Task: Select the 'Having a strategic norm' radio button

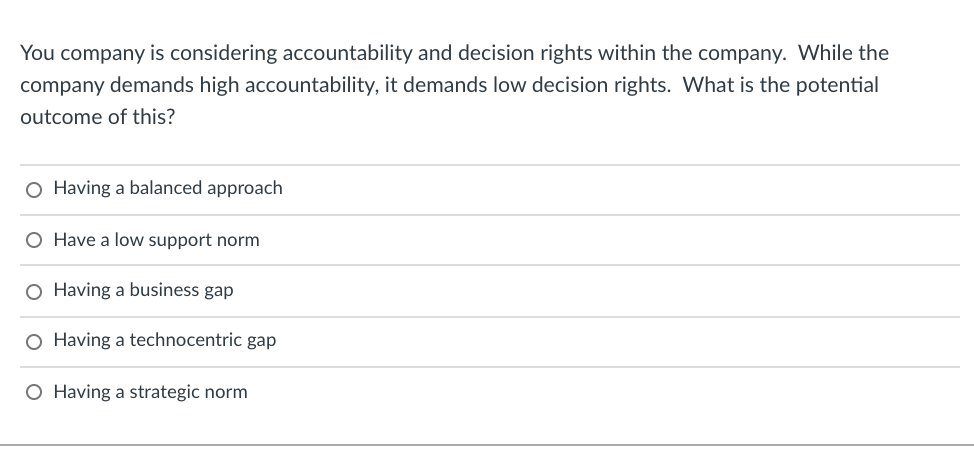Action: pyautogui.click(x=35, y=392)
